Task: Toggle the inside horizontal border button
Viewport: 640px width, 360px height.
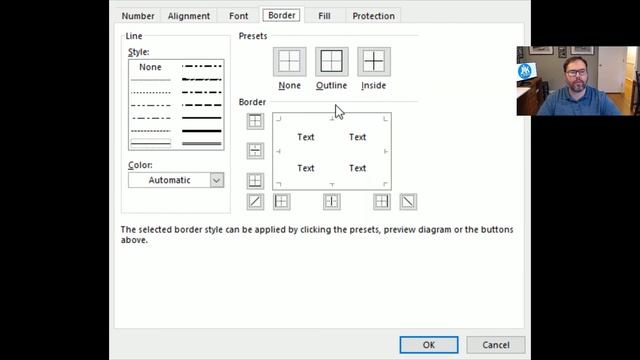Action: pyautogui.click(x=255, y=151)
